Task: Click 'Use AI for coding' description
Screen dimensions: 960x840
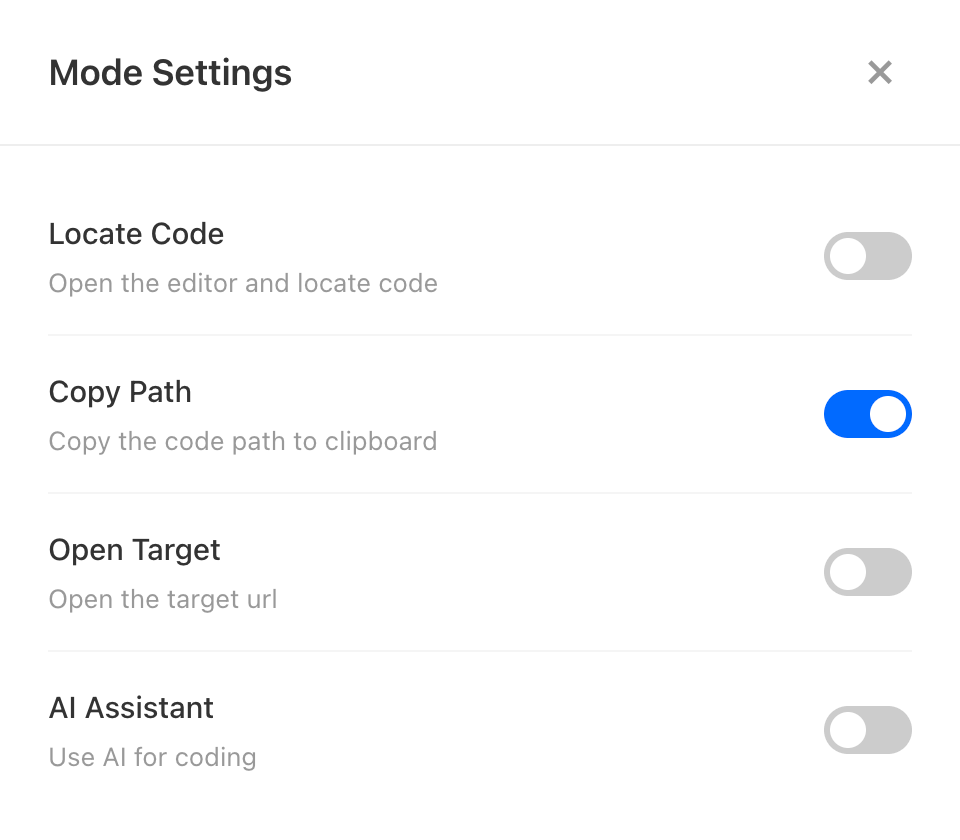Action: [152, 758]
